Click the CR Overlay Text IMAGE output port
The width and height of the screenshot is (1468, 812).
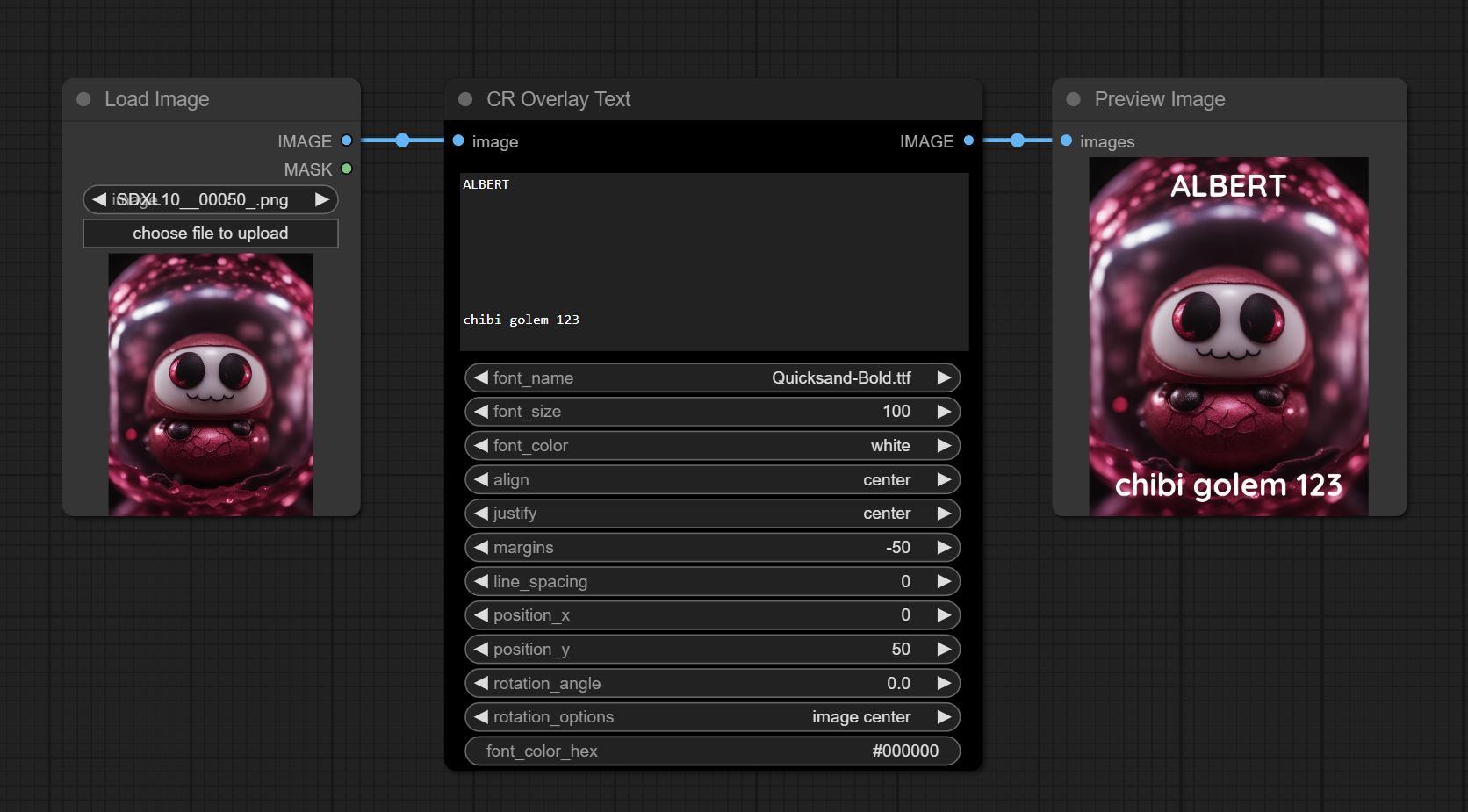coord(968,140)
